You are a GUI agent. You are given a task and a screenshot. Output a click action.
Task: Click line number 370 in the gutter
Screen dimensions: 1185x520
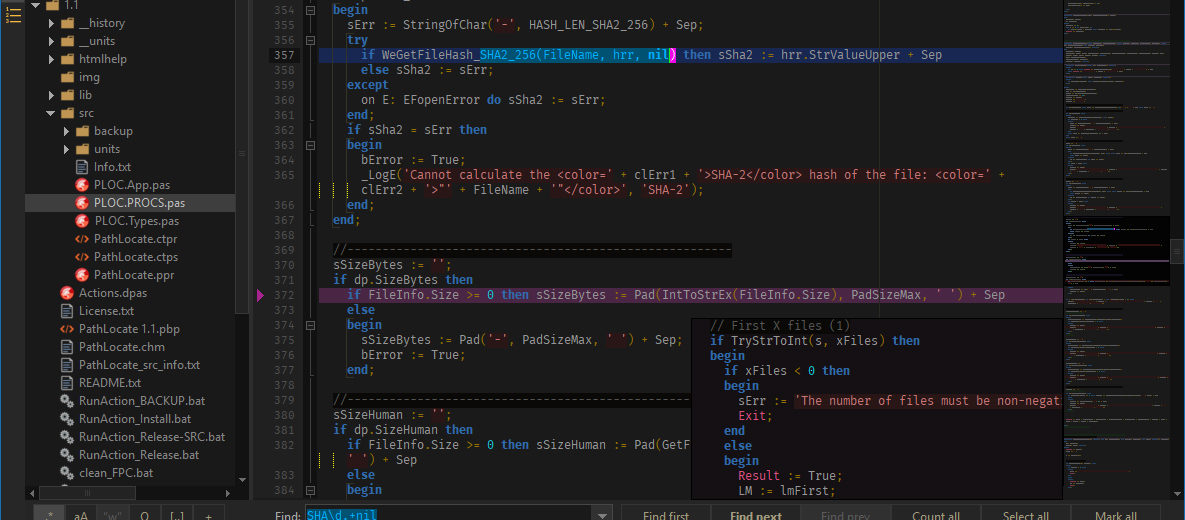click(284, 265)
